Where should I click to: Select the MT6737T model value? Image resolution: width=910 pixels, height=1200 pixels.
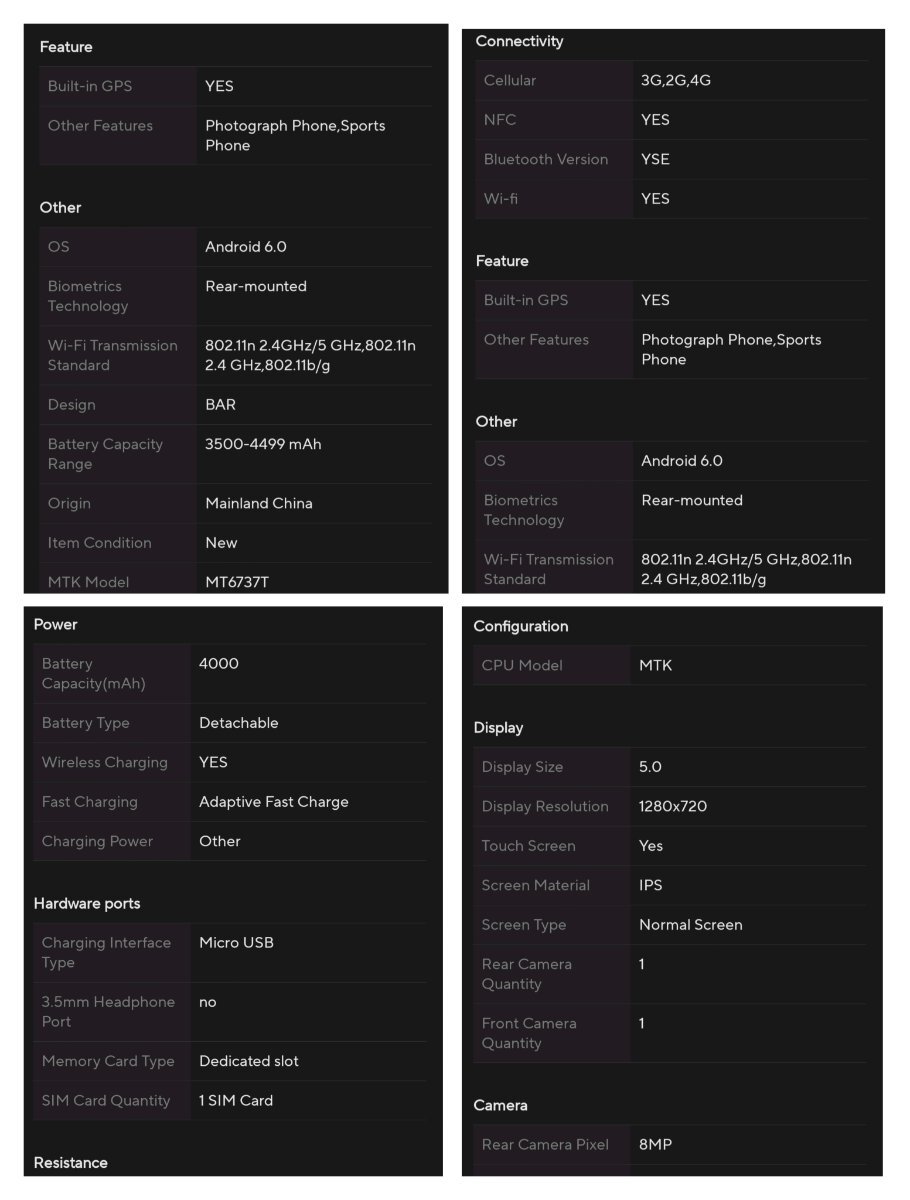click(237, 582)
